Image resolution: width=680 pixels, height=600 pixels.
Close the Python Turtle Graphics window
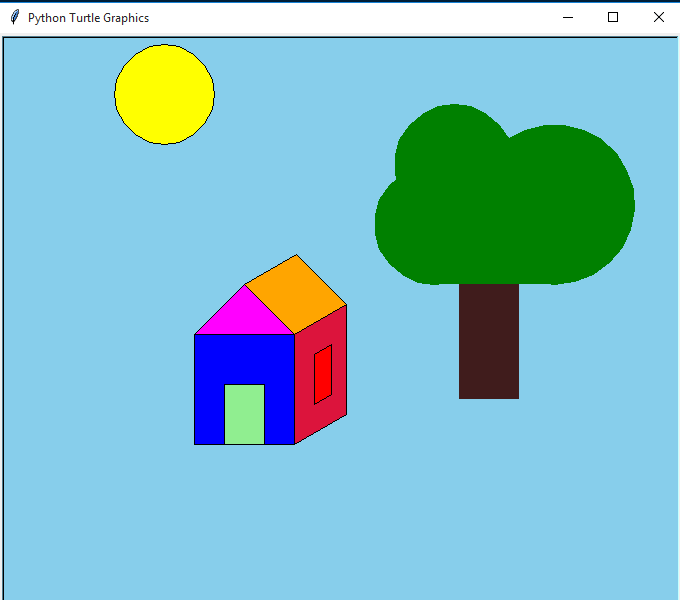coord(658,17)
